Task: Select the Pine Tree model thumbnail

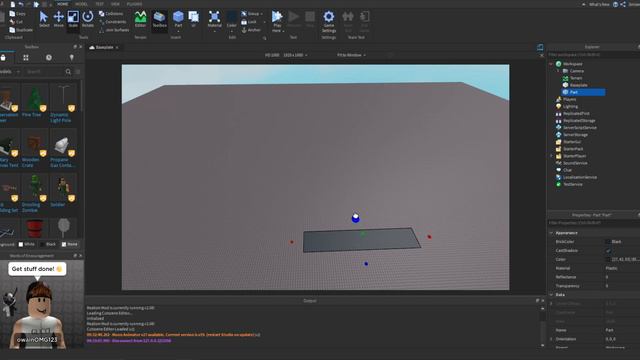Action: coord(35,99)
